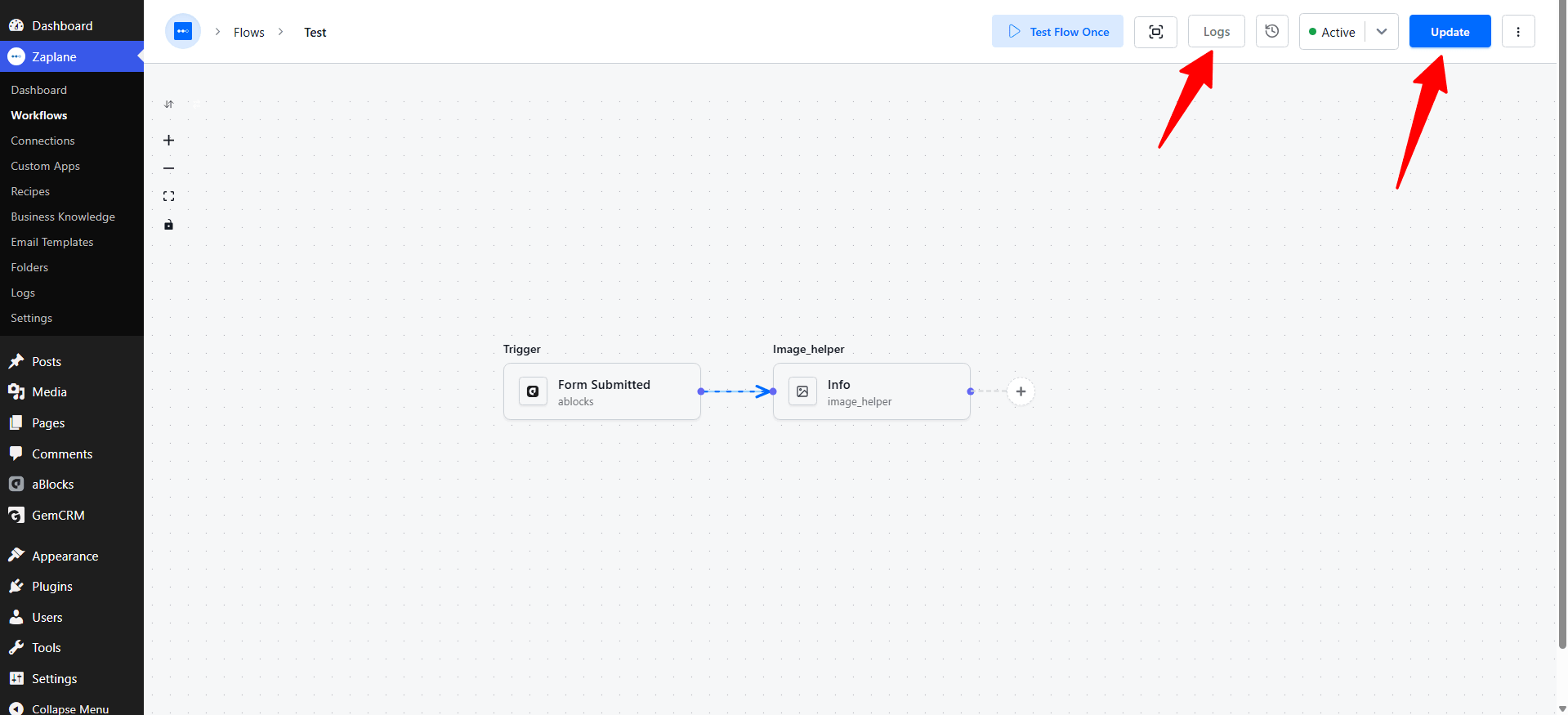1568x715 pixels.
Task: Click the Media icon in sidebar
Action: coord(16,392)
